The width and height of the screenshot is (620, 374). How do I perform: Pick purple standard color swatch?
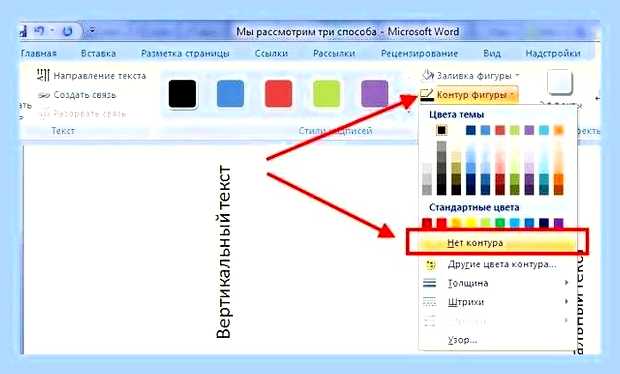tap(558, 223)
